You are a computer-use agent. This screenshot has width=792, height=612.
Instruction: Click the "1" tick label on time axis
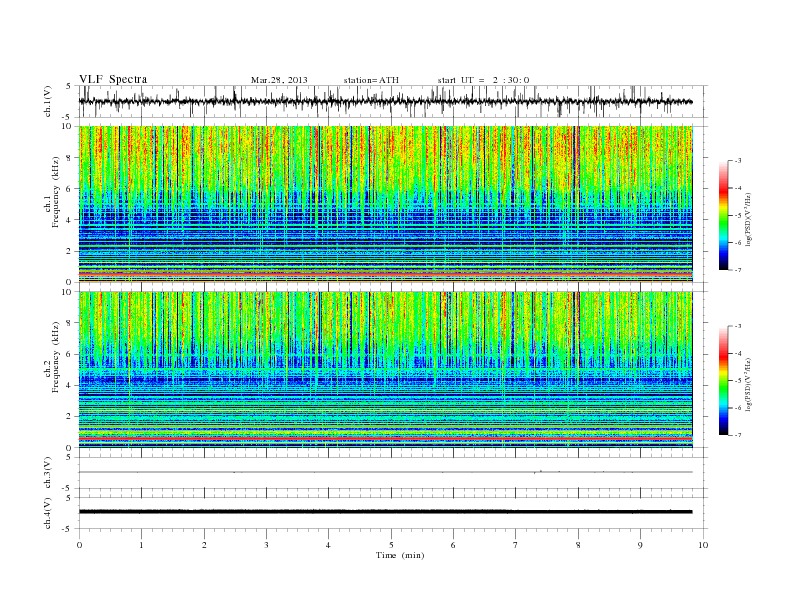point(141,545)
